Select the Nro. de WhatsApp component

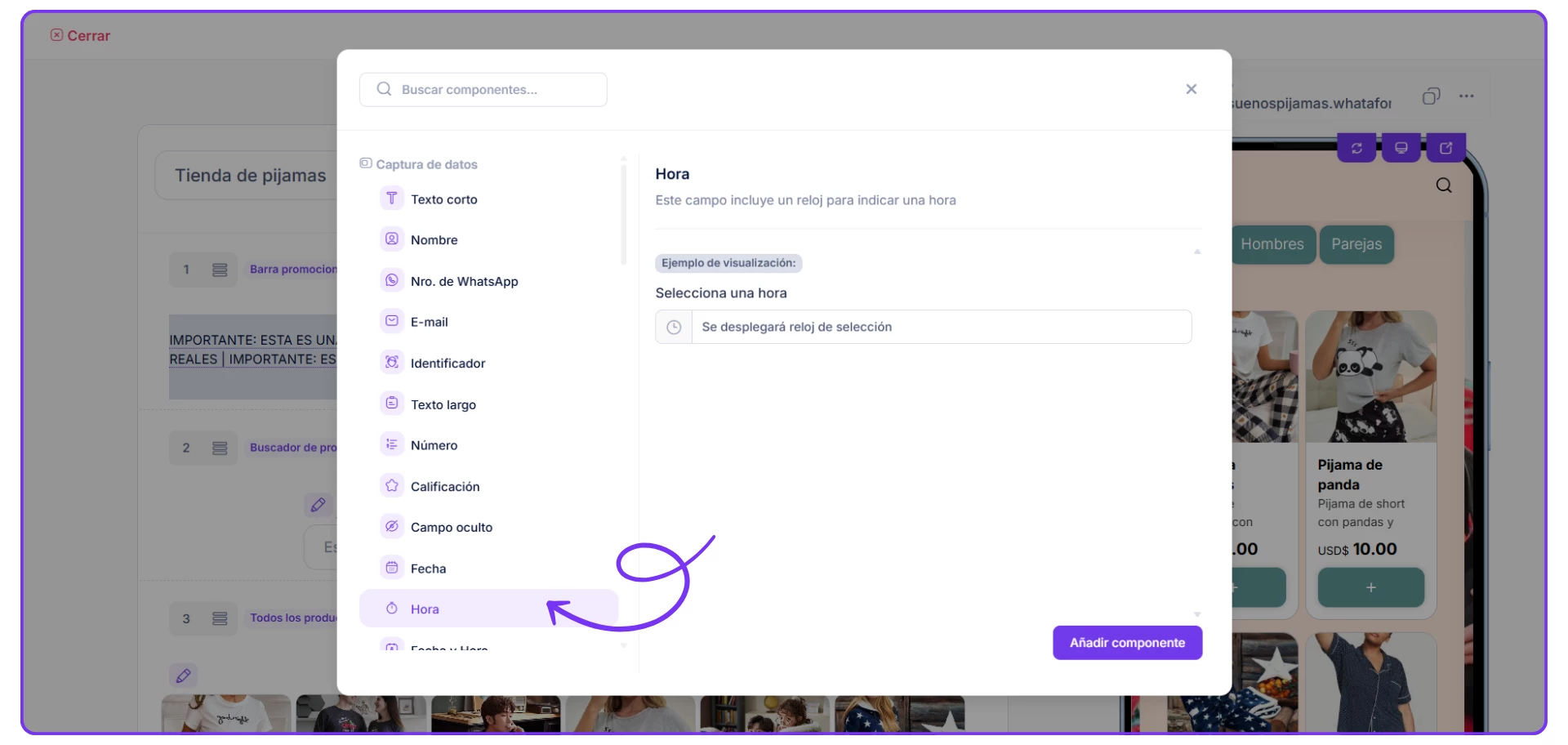tap(464, 281)
